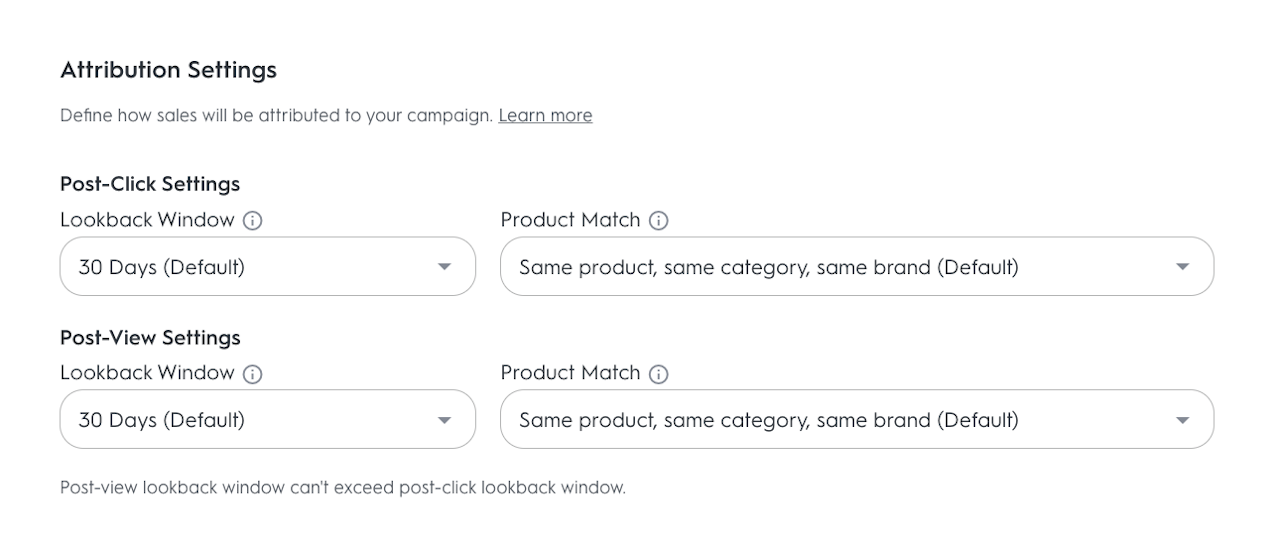
Task: Click 'Product Match' label under Post-View Settings
Action: pos(570,373)
